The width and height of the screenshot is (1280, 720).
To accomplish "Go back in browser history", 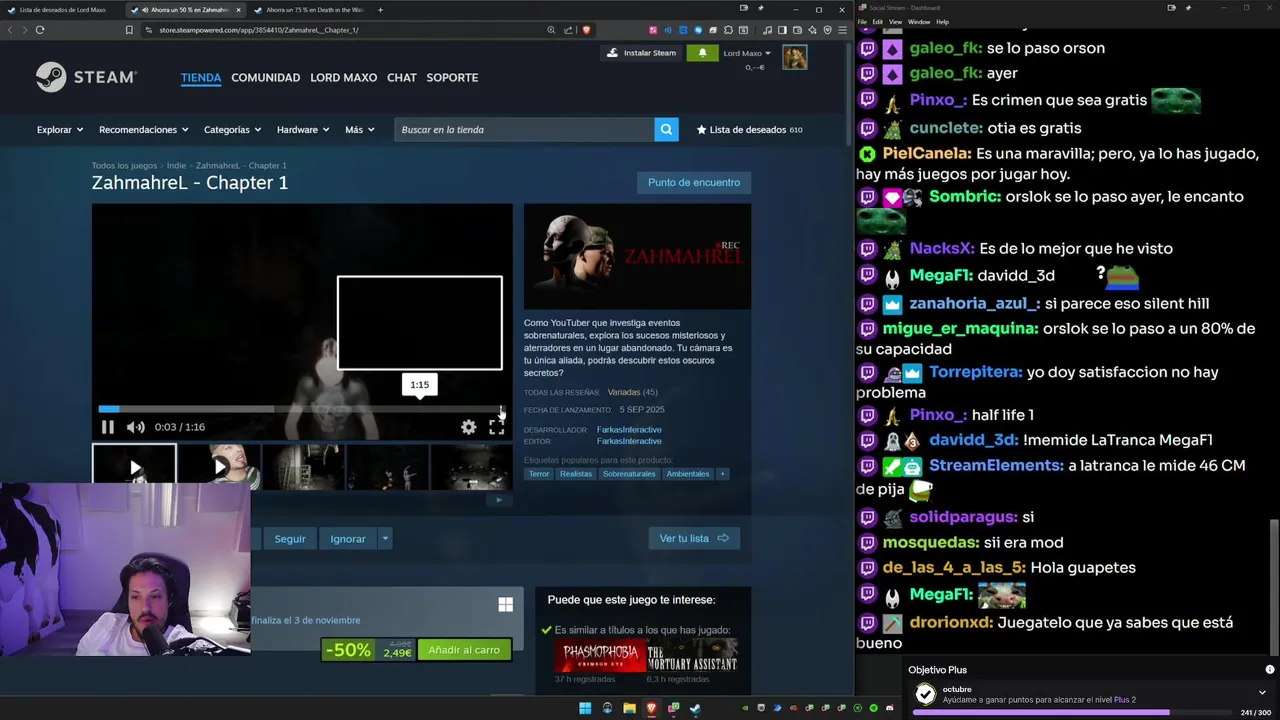I will tap(10, 30).
